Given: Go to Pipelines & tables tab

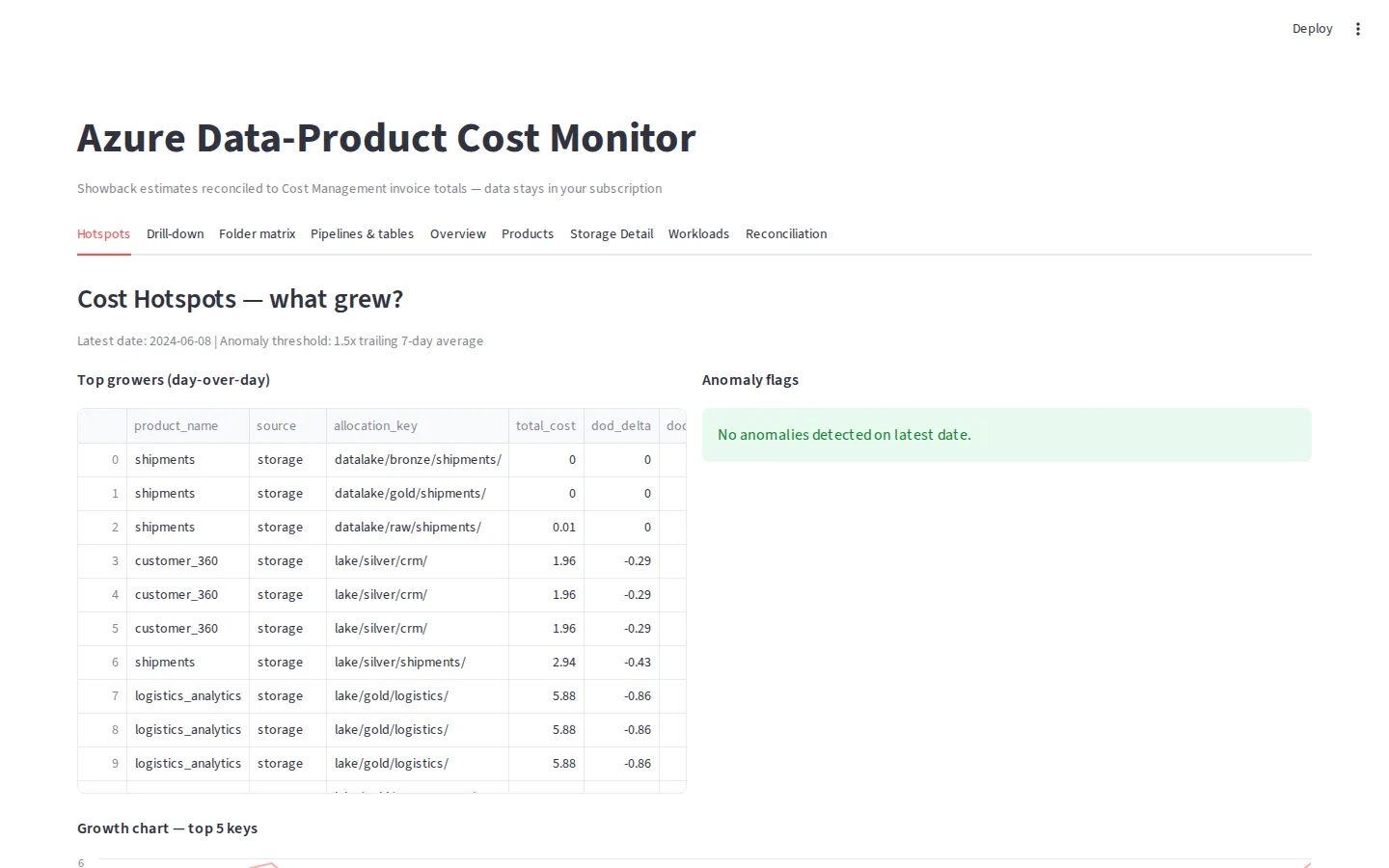Looking at the screenshot, I should pyautogui.click(x=362, y=233).
